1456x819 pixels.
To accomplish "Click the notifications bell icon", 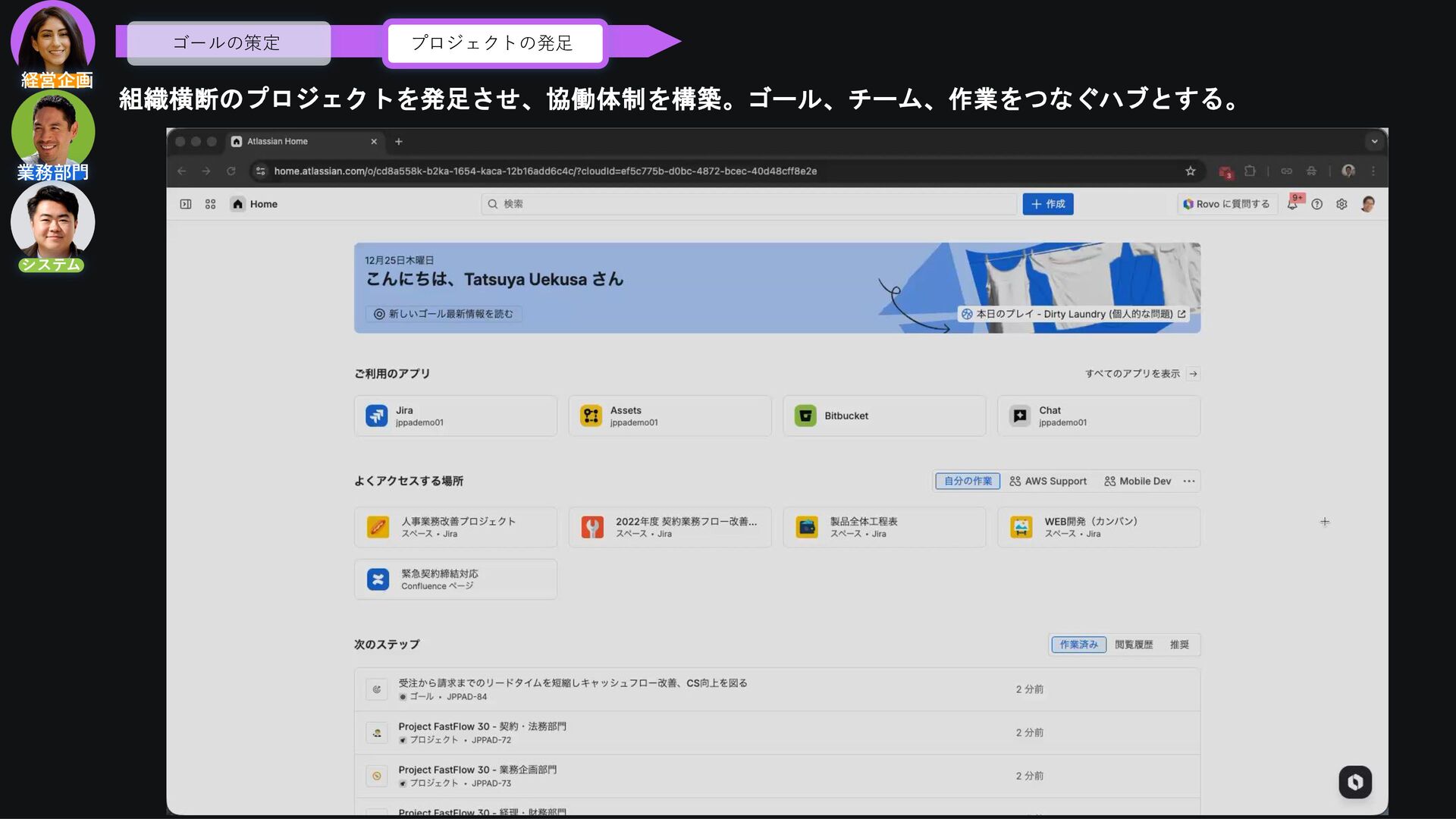I will pos(1292,204).
